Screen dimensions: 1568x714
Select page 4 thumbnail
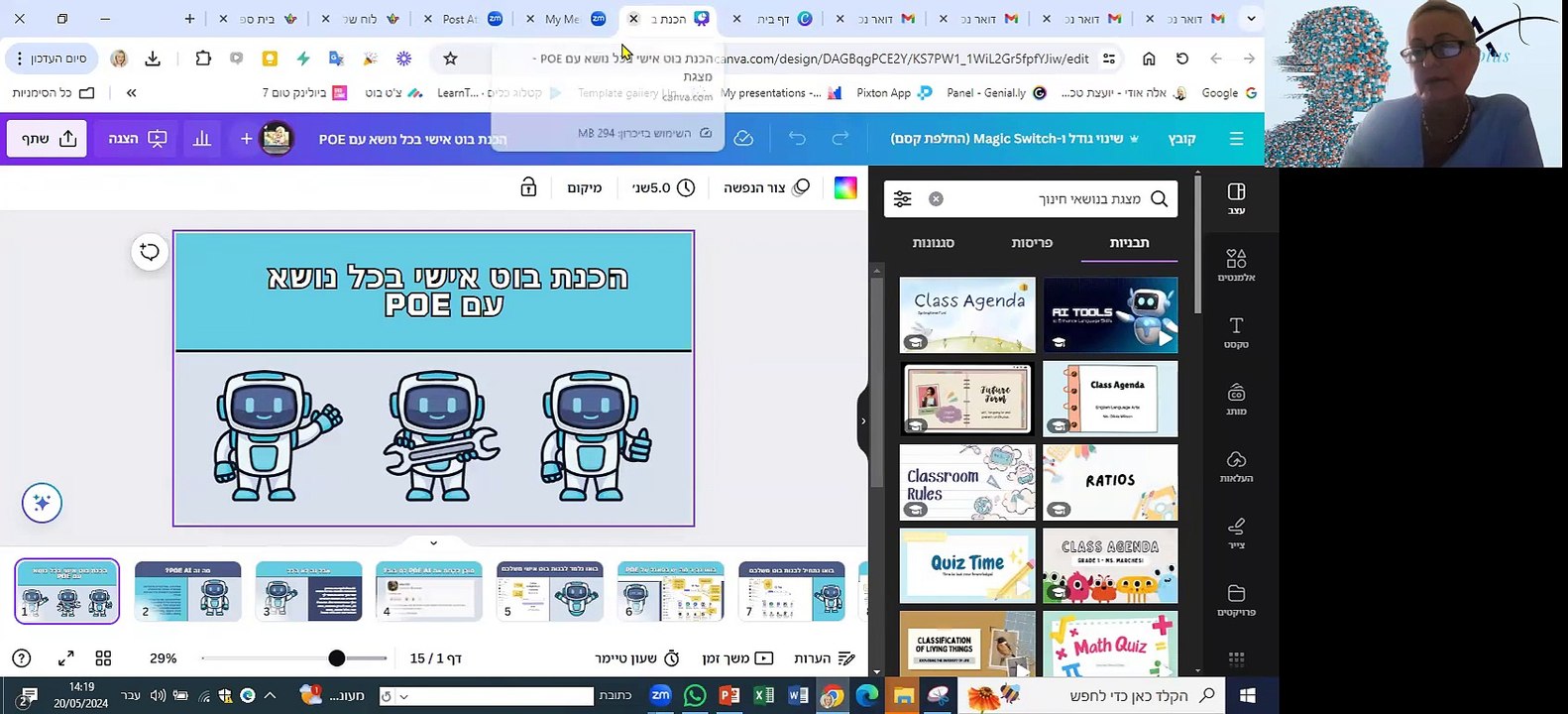[429, 591]
